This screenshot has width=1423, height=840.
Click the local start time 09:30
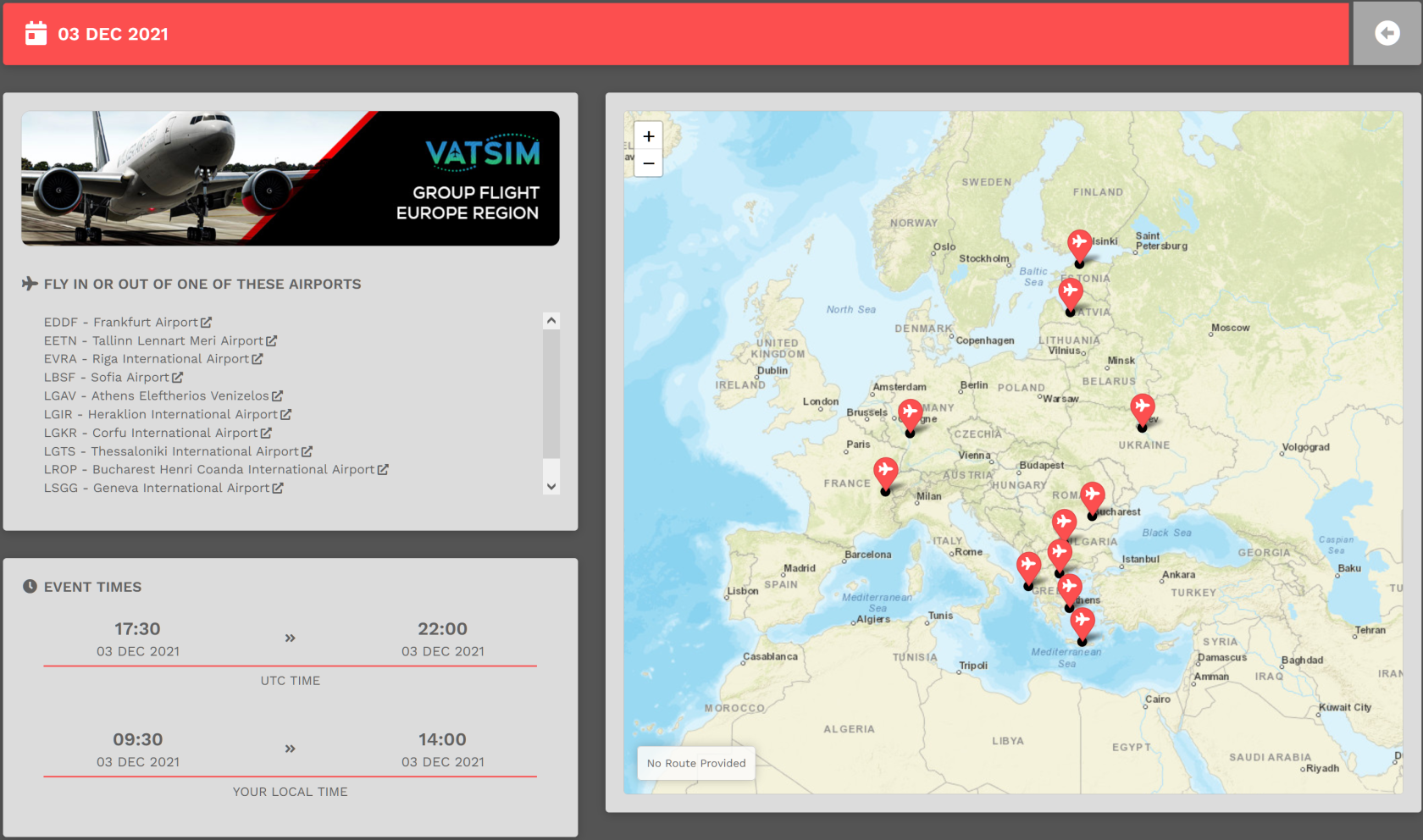137,740
